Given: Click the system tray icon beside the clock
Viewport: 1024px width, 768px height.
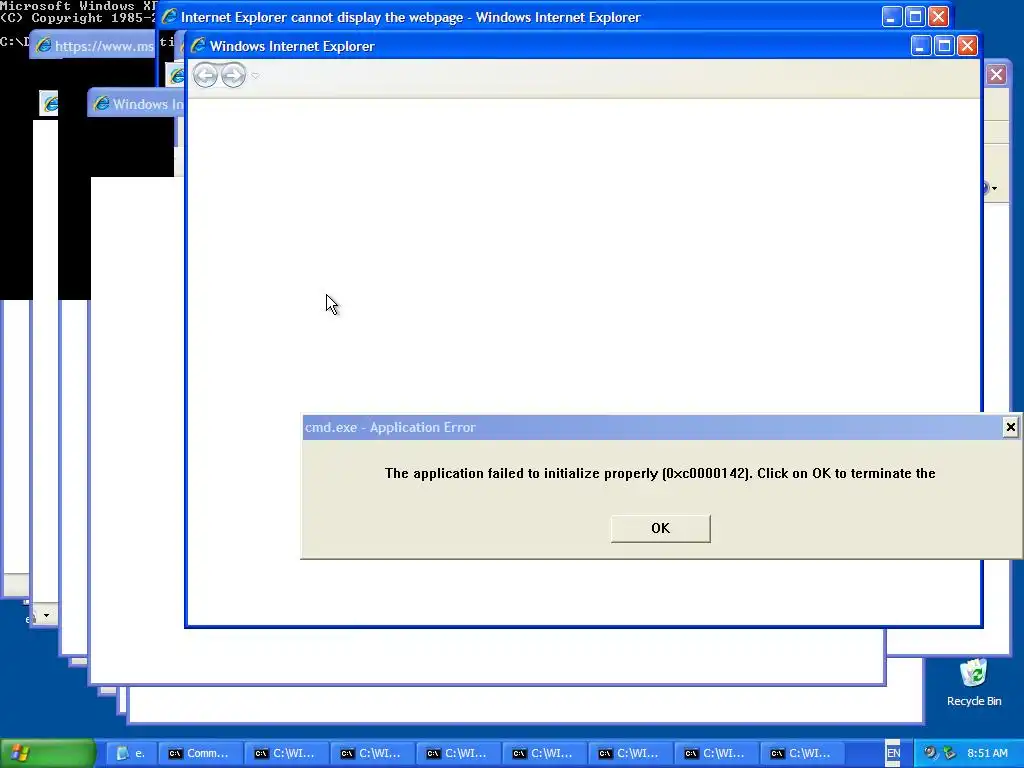Looking at the screenshot, I should click(950, 753).
